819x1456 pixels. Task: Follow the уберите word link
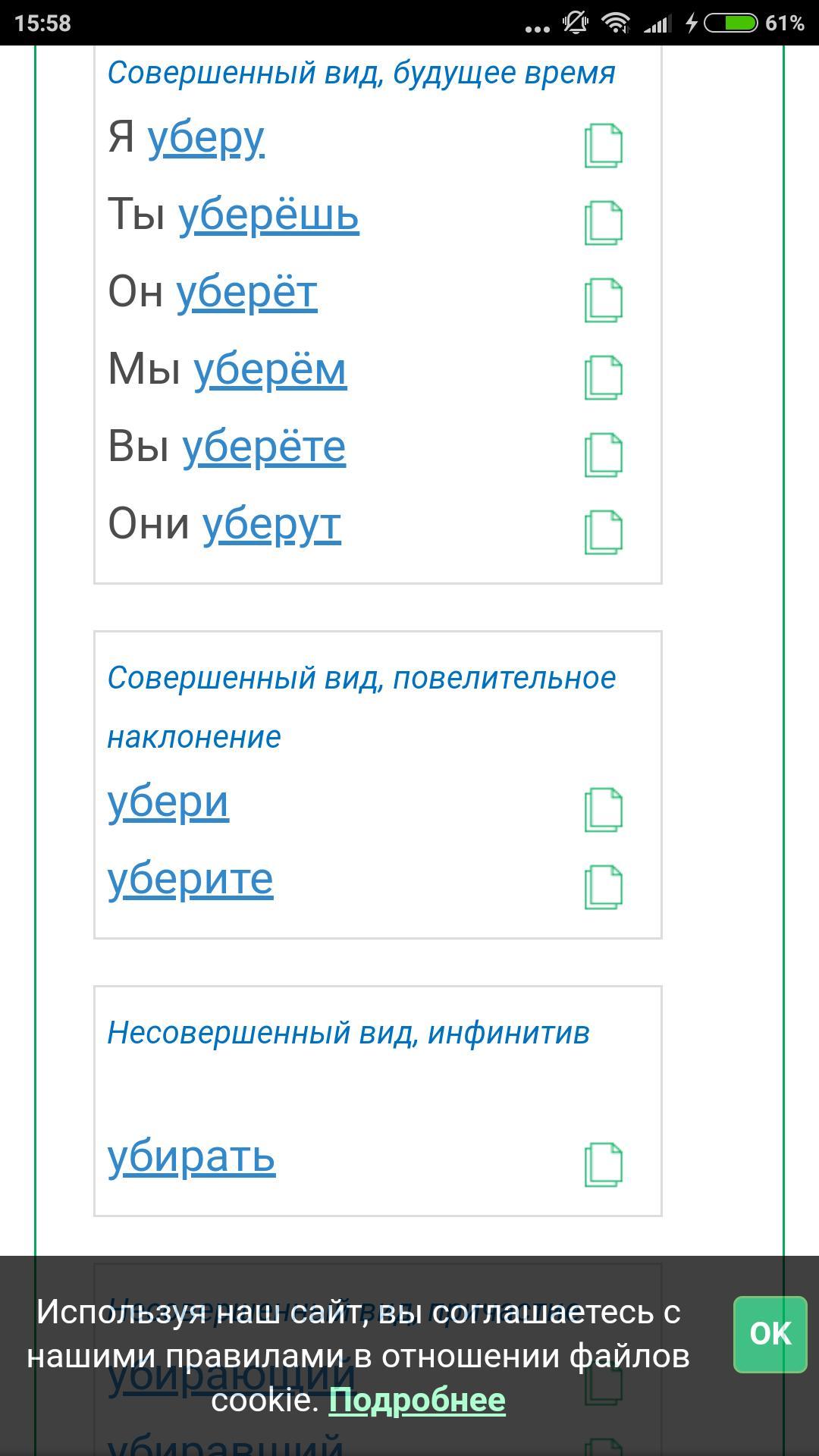pyautogui.click(x=190, y=880)
